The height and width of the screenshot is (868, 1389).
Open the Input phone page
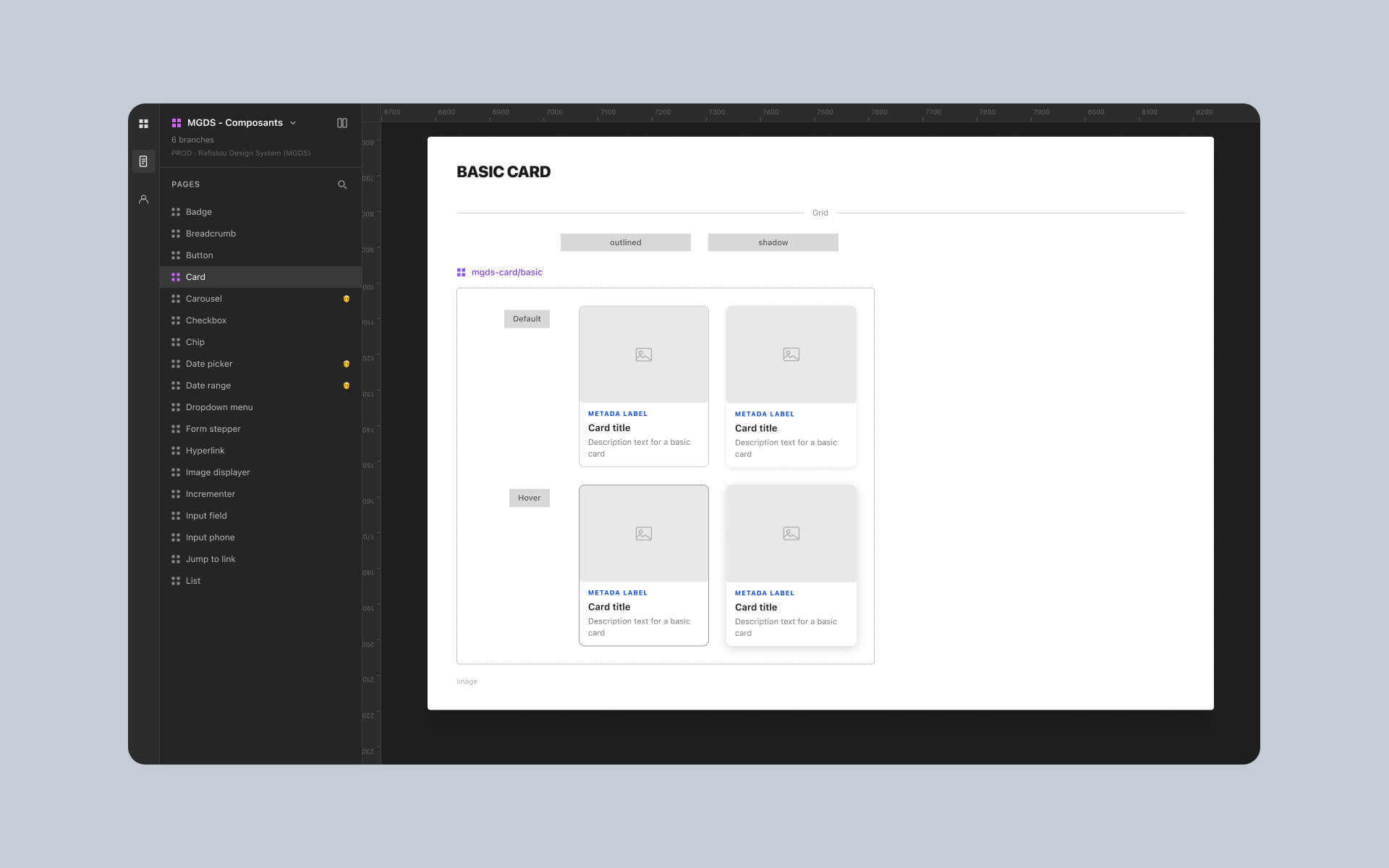coord(260,537)
